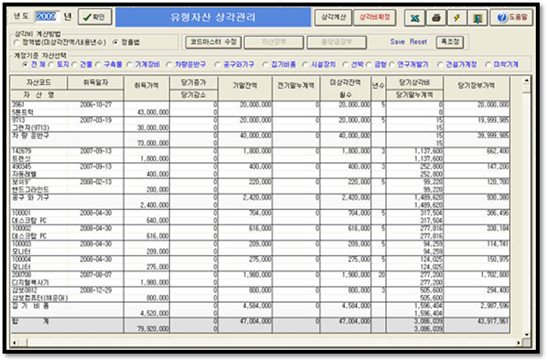Choose the 차량운반구 asset category radio
548x362 pixels.
(170, 65)
